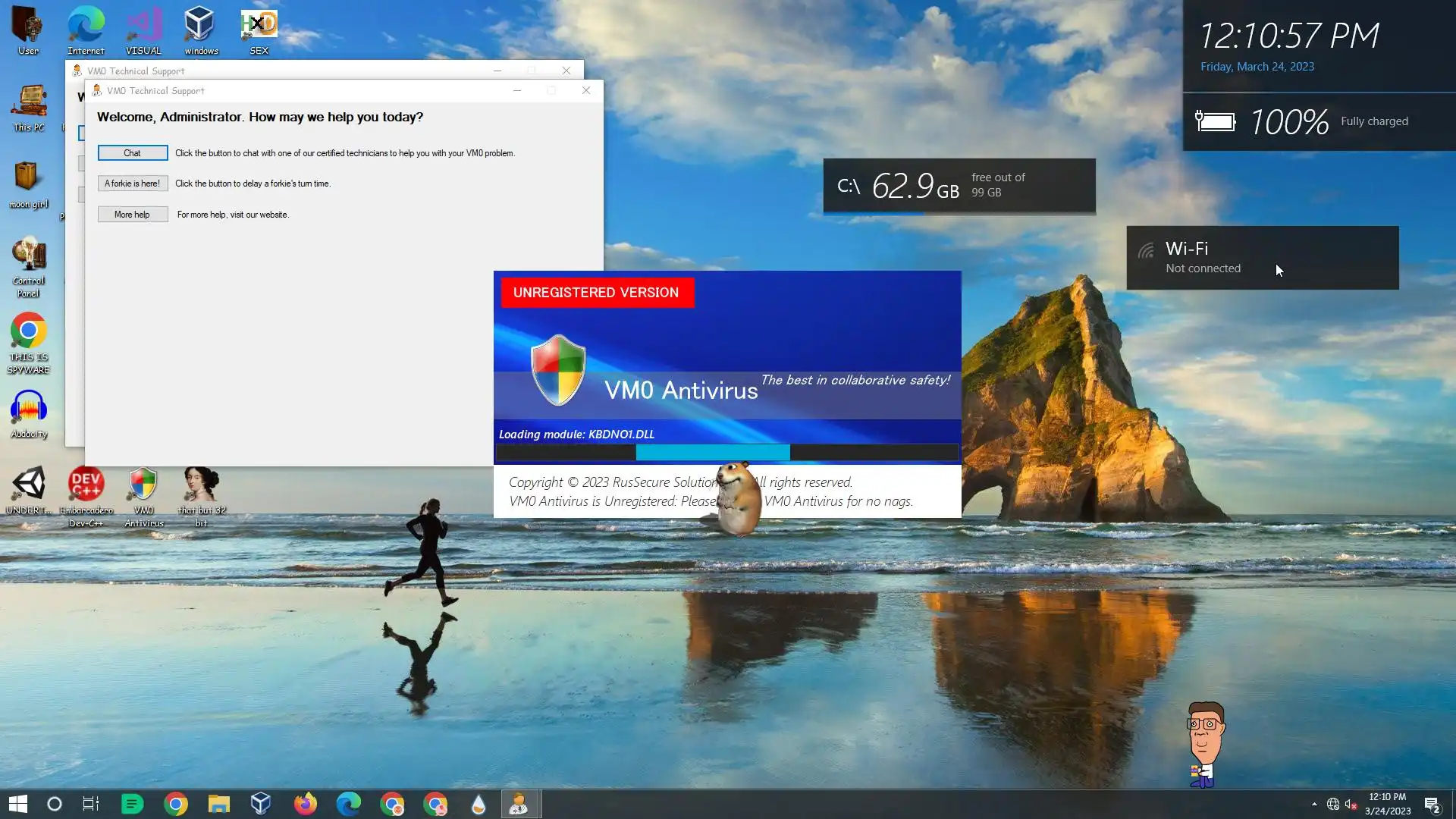Click the antivirus loading progress bar
1456x819 pixels.
pos(726,453)
